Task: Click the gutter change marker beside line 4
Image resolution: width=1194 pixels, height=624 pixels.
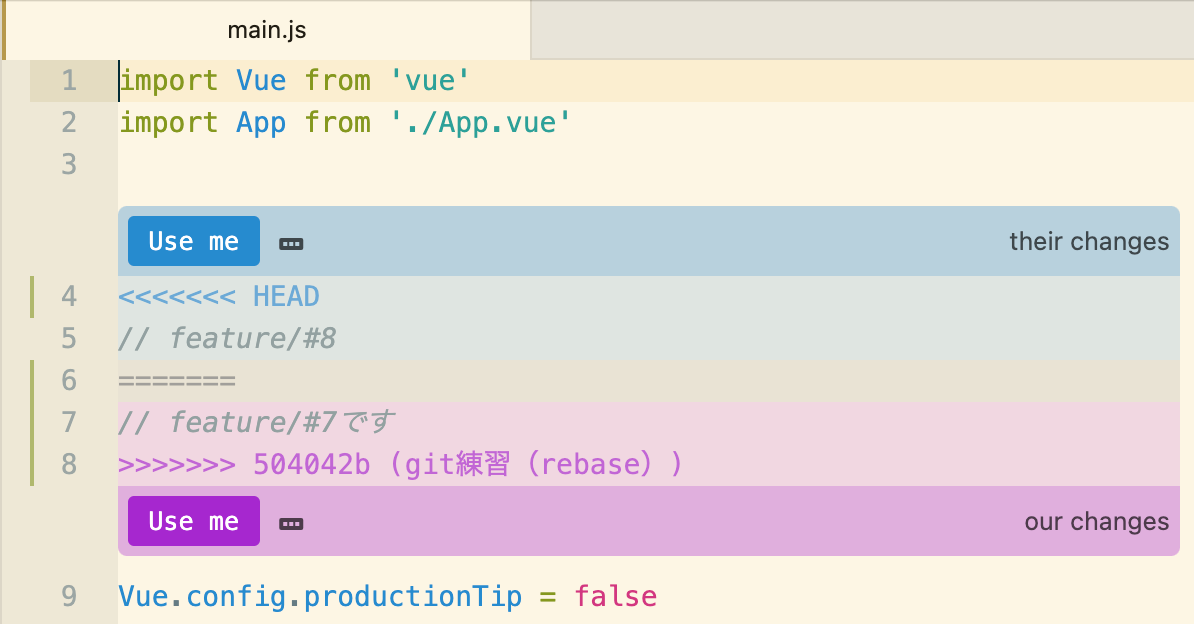Action: (x=33, y=296)
